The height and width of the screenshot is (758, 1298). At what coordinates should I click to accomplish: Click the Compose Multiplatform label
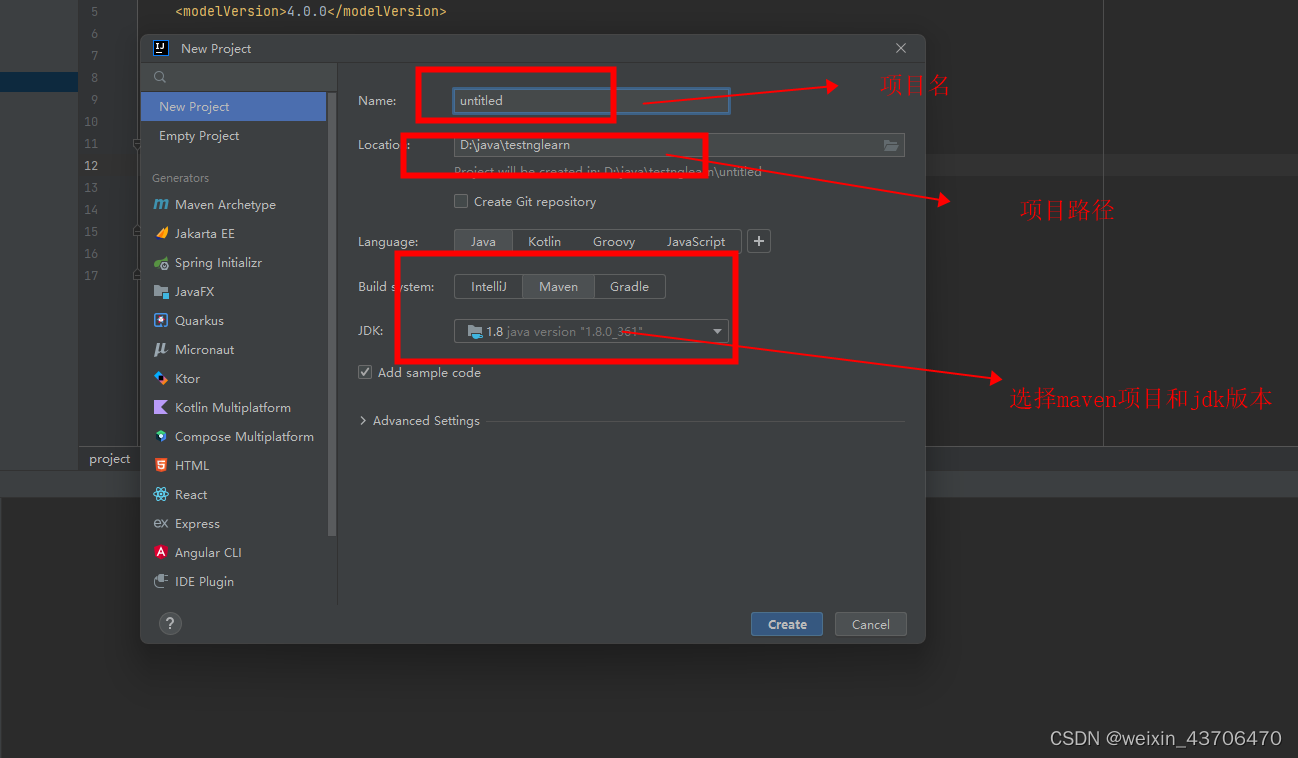coord(244,437)
